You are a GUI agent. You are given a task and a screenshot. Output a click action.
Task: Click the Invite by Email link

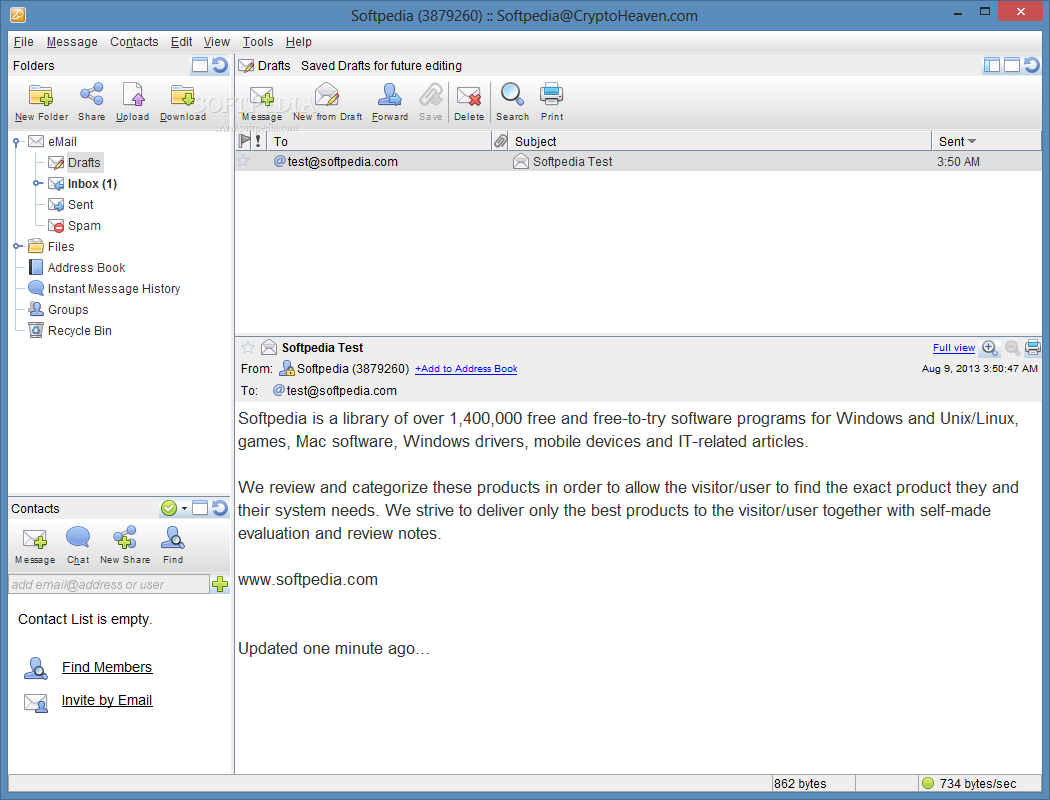(107, 700)
